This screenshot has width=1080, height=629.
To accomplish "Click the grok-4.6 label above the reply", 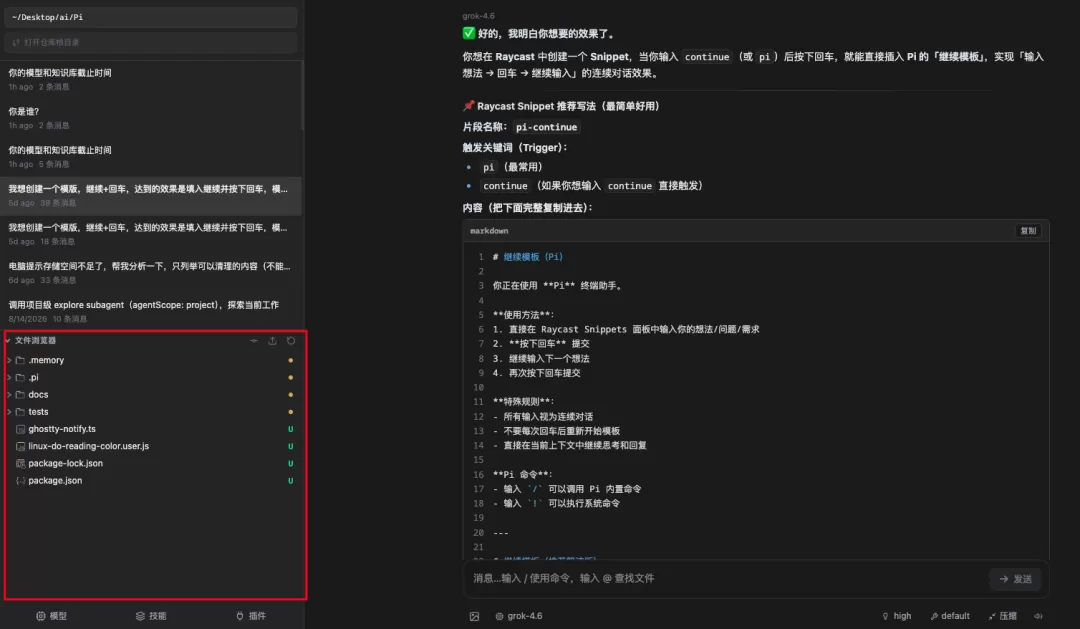I will tap(478, 16).
